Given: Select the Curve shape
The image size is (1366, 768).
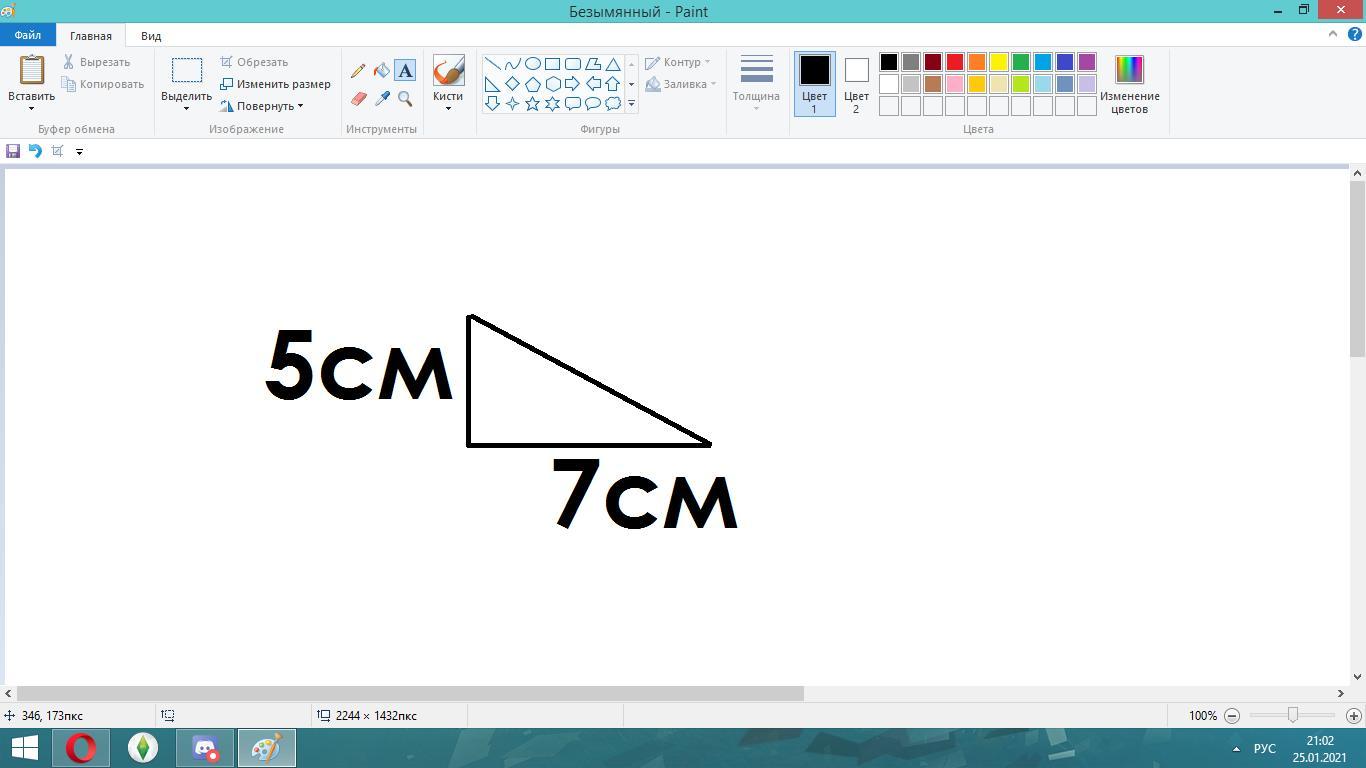Looking at the screenshot, I should (512, 64).
